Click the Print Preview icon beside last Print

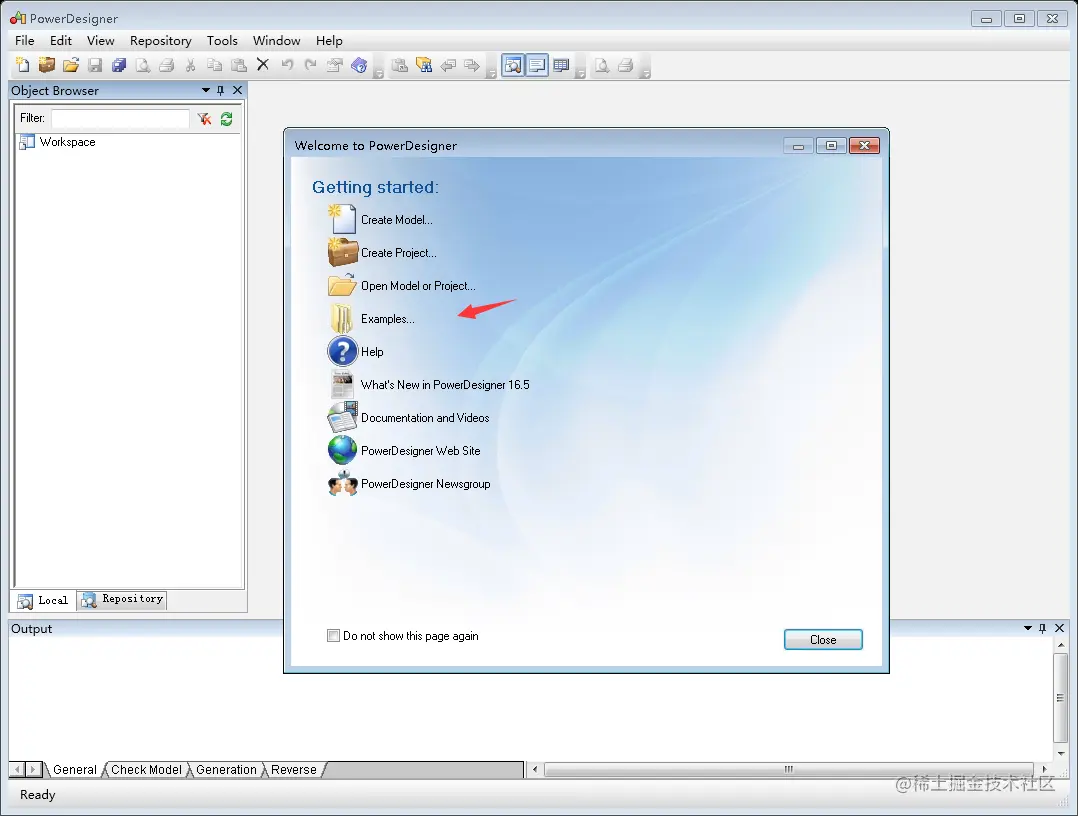(x=602, y=65)
